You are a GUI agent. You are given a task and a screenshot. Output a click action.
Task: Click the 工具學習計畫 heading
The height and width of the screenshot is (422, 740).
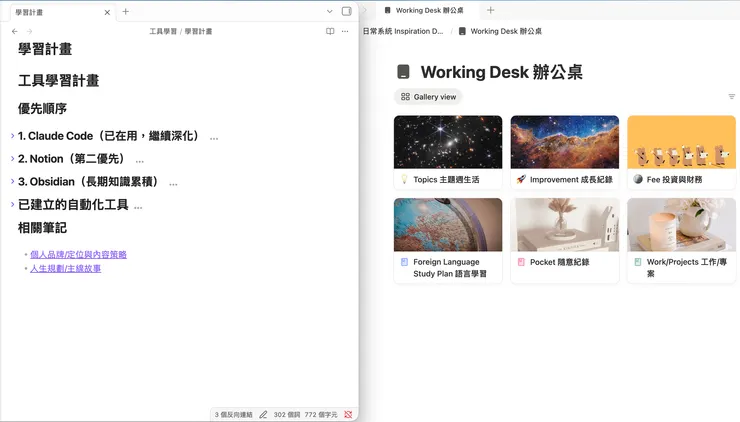click(x=59, y=81)
